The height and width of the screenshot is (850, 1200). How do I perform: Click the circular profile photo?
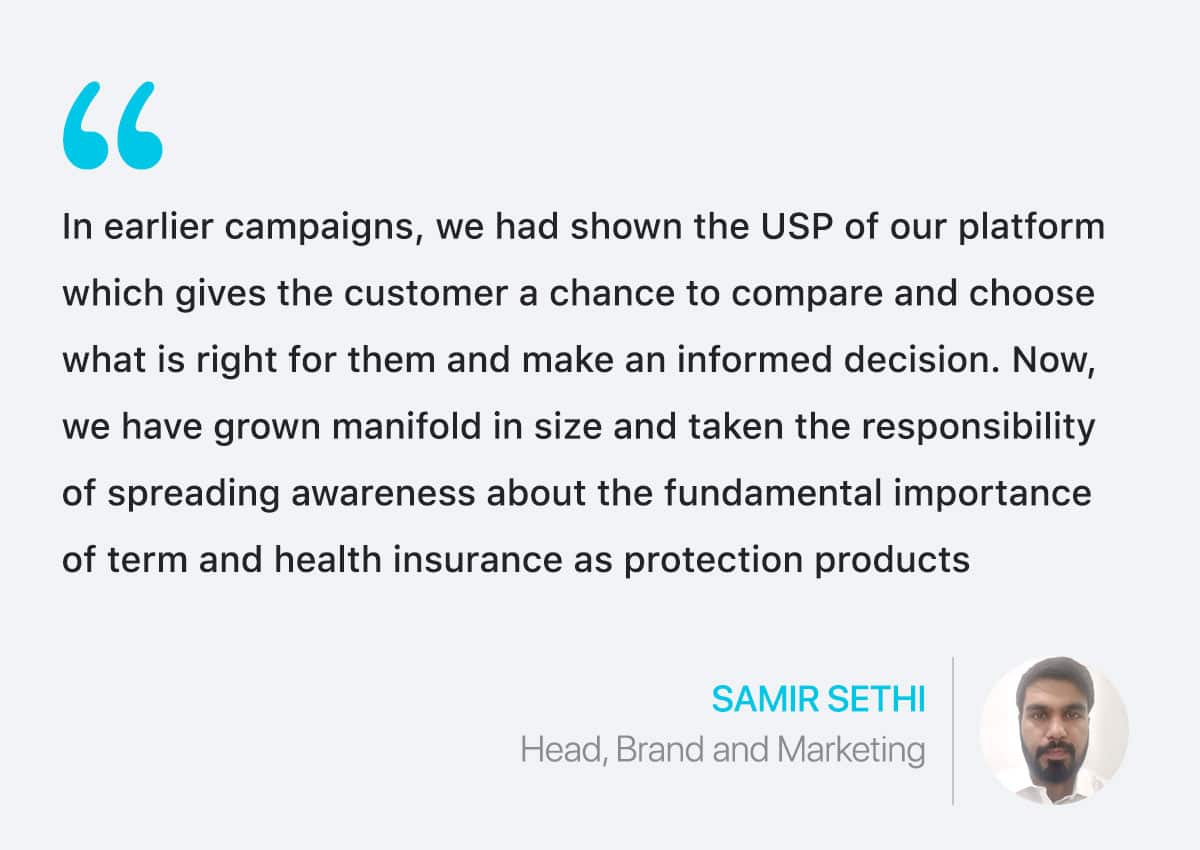pyautogui.click(x=1054, y=730)
